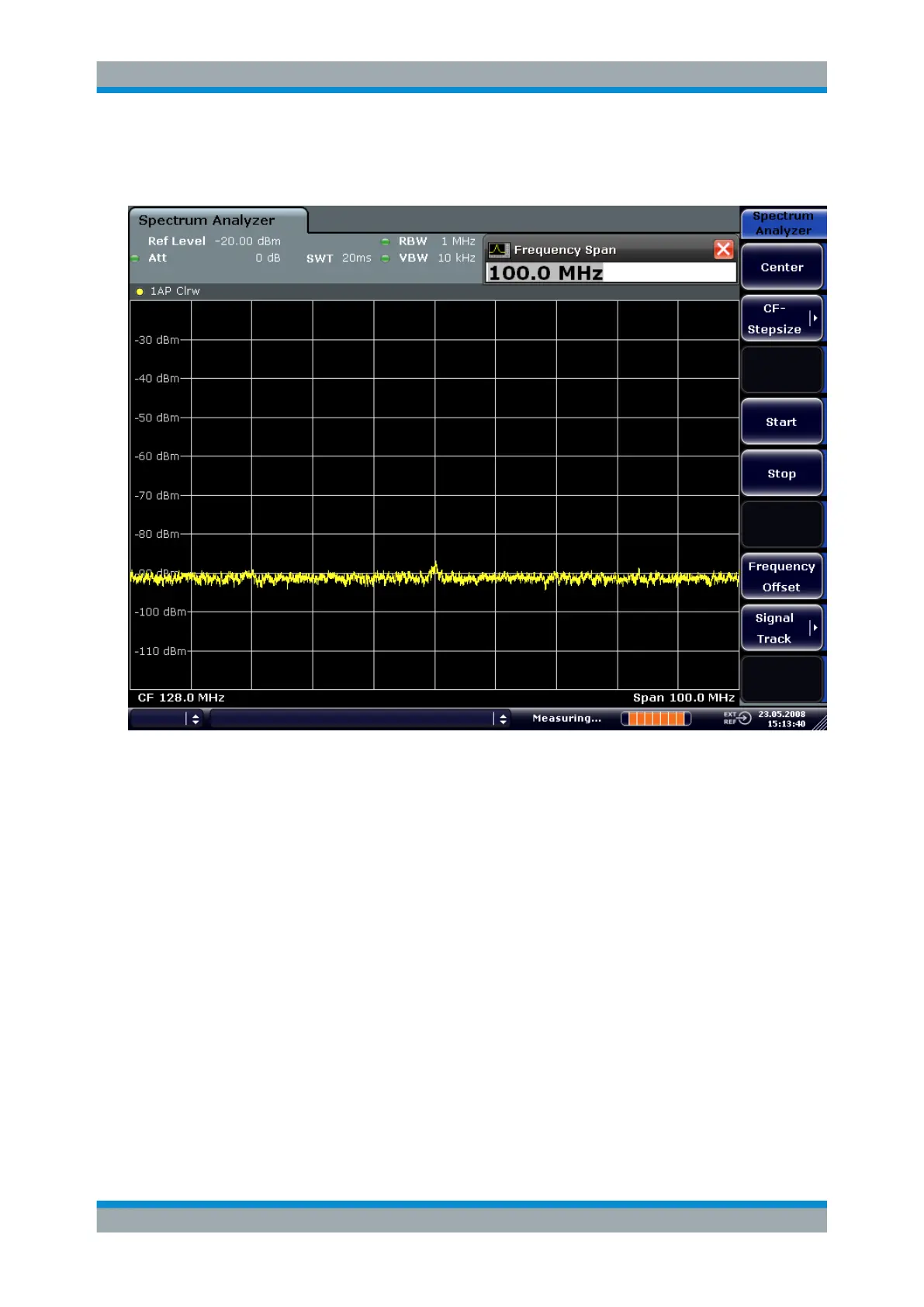Choose the Stop softkey
924x1307 pixels.
[x=781, y=473]
